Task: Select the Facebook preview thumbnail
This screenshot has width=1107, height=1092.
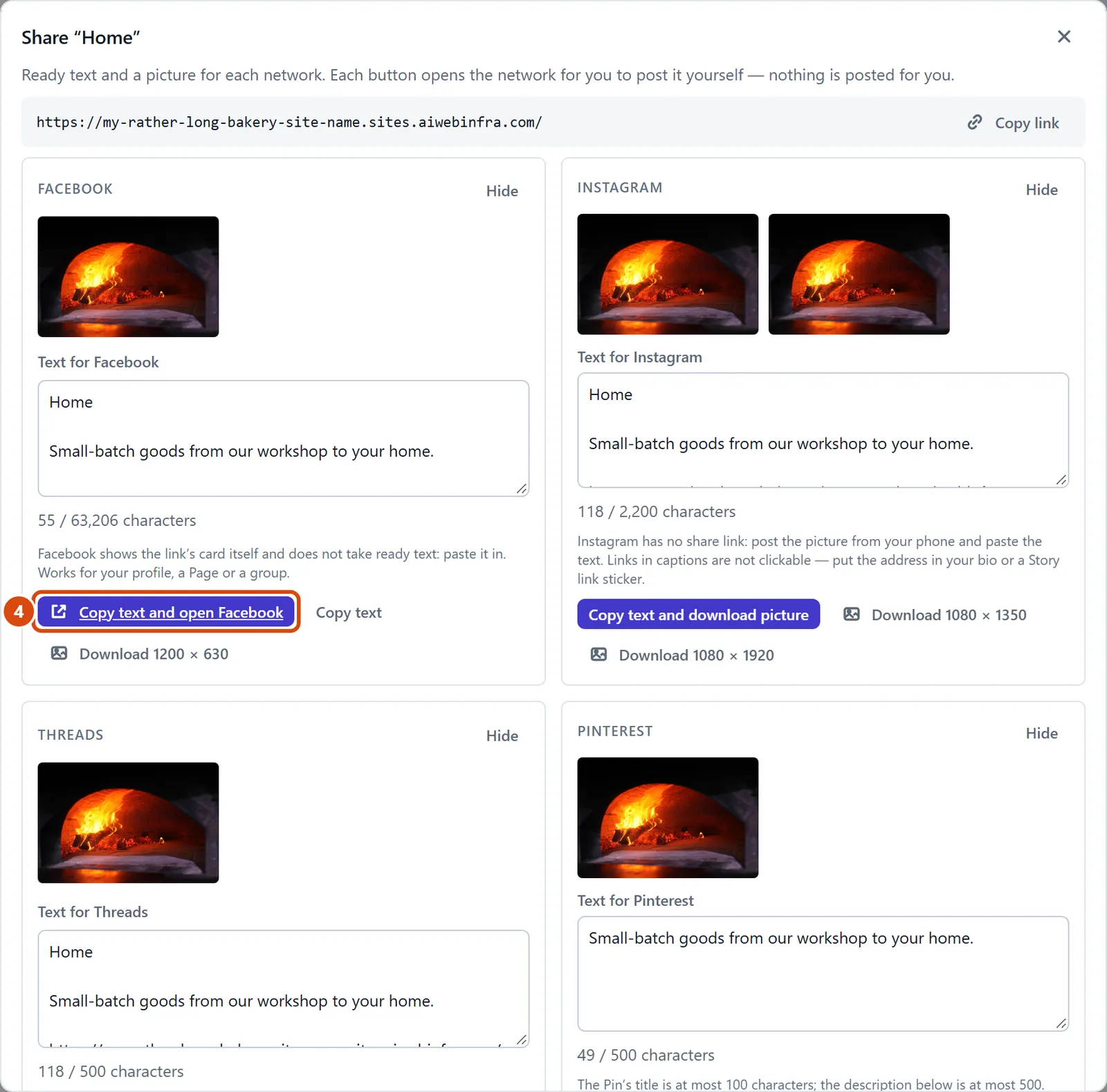Action: tap(128, 277)
